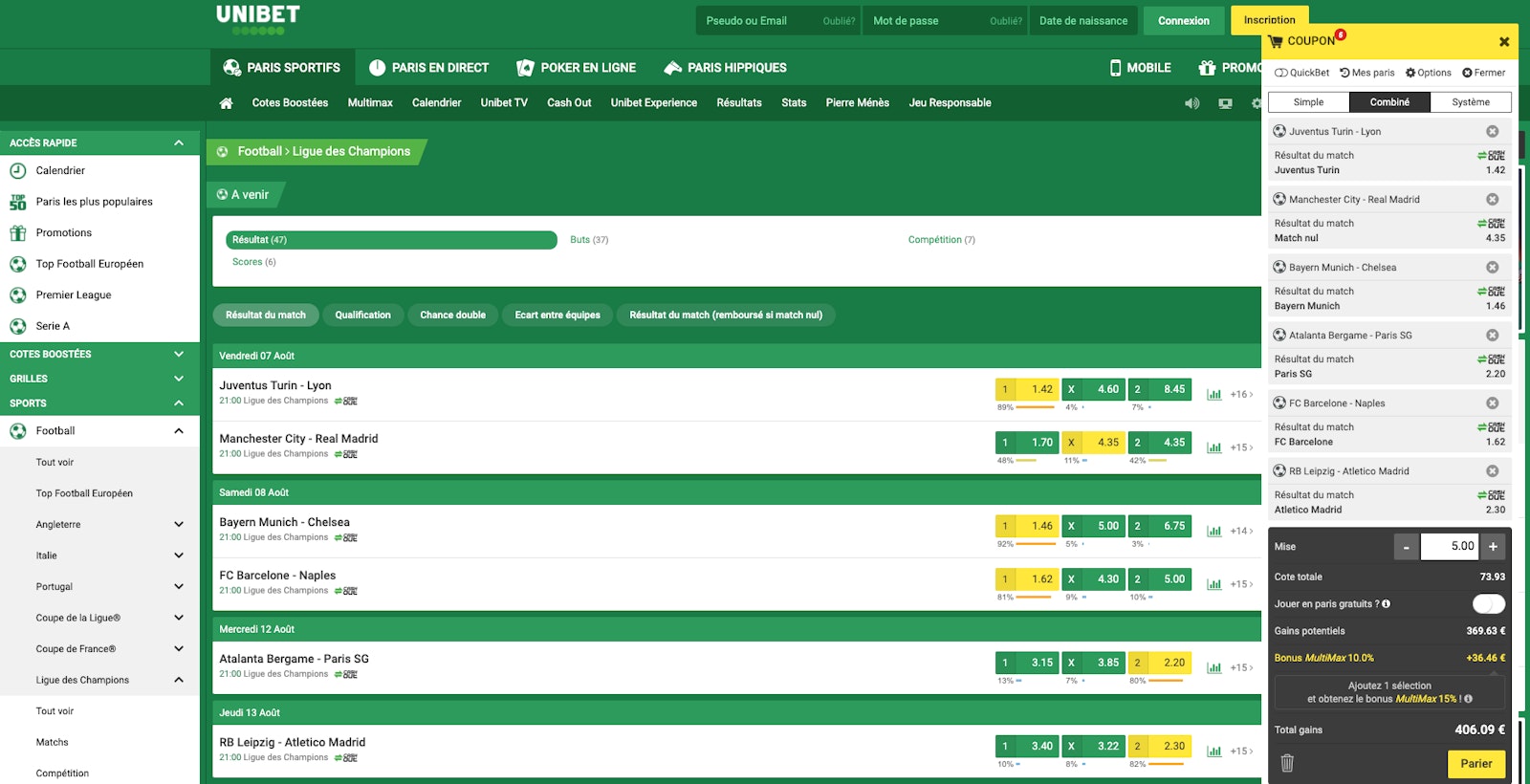This screenshot has height=784, width=1530.
Task: Open Promotions gift icon in sidebar
Action: (x=17, y=232)
